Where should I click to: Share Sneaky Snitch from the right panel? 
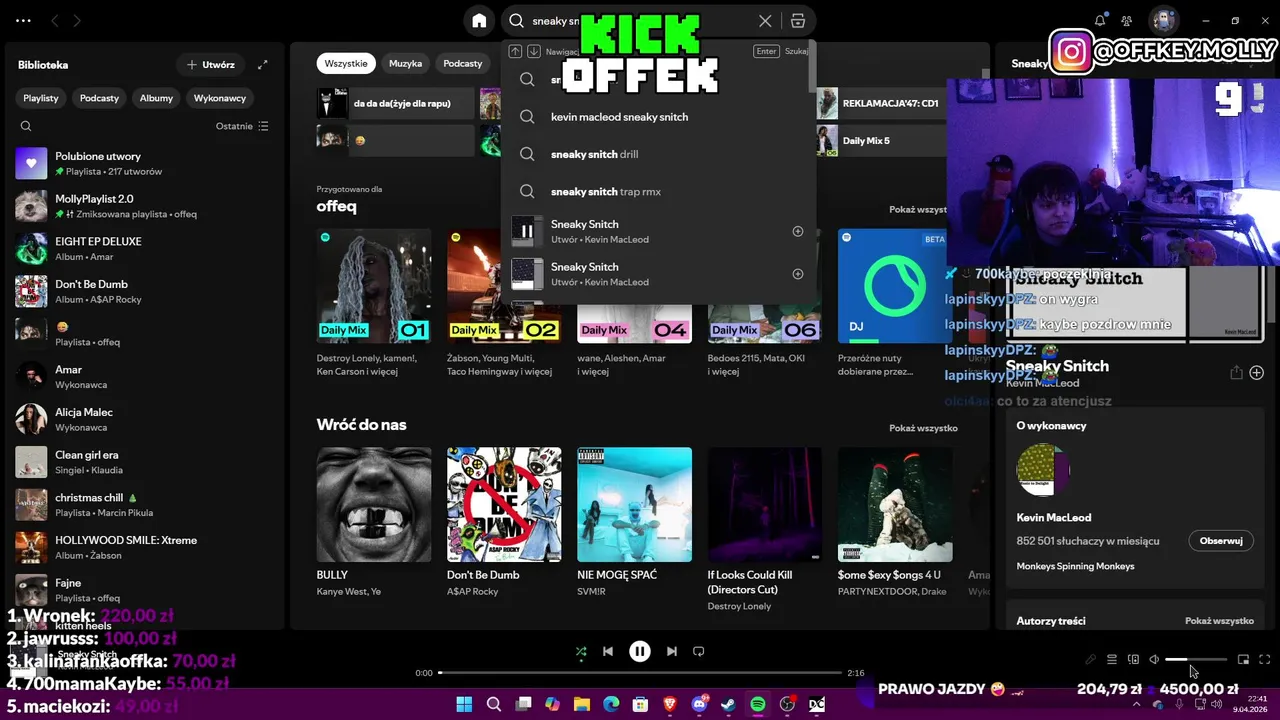coord(1236,372)
